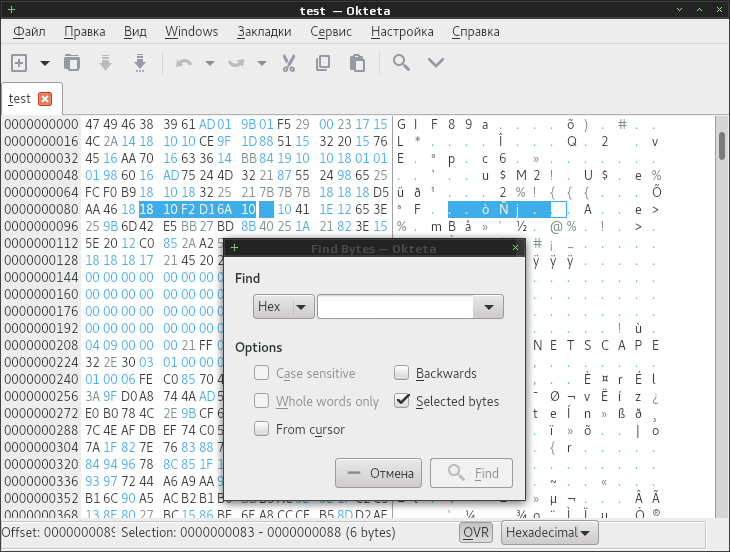
Task: Click the Undo toolbar icon
Action: [184, 63]
